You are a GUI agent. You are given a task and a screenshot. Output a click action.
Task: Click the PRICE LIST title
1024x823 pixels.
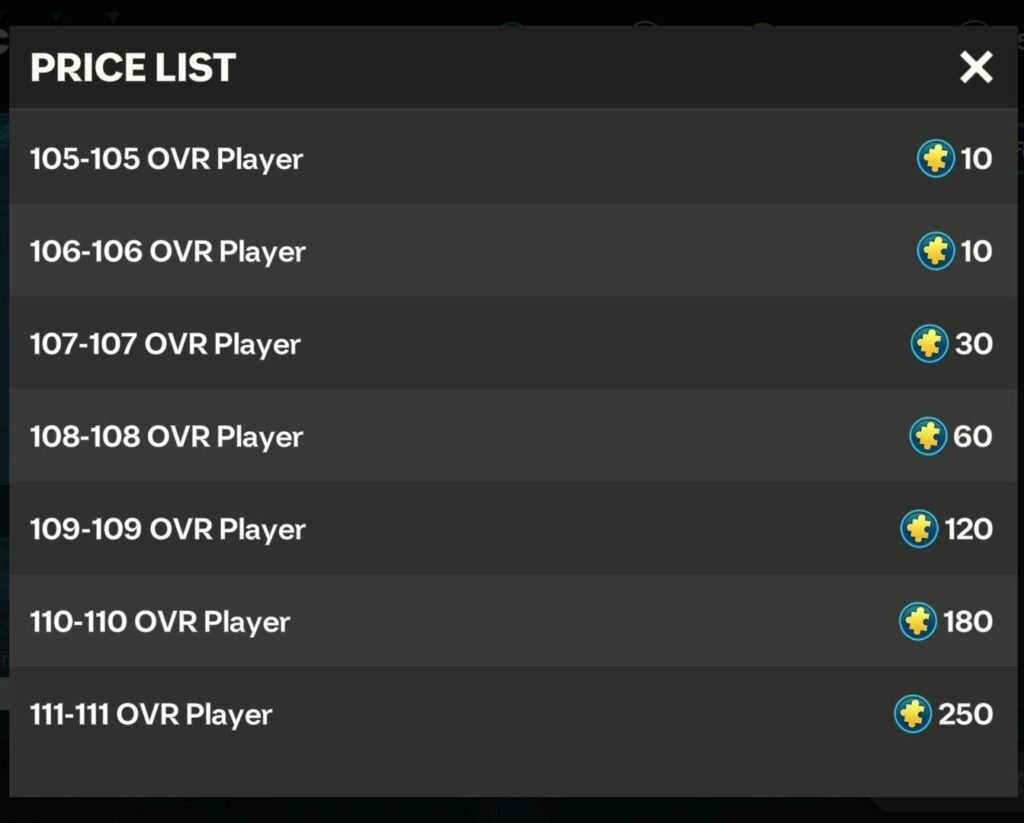133,67
